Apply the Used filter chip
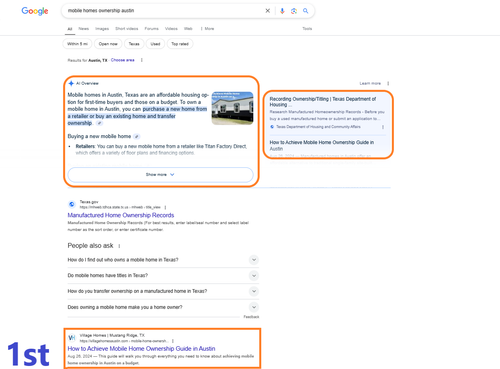Image resolution: width=500 pixels, height=369 pixels. [155, 44]
